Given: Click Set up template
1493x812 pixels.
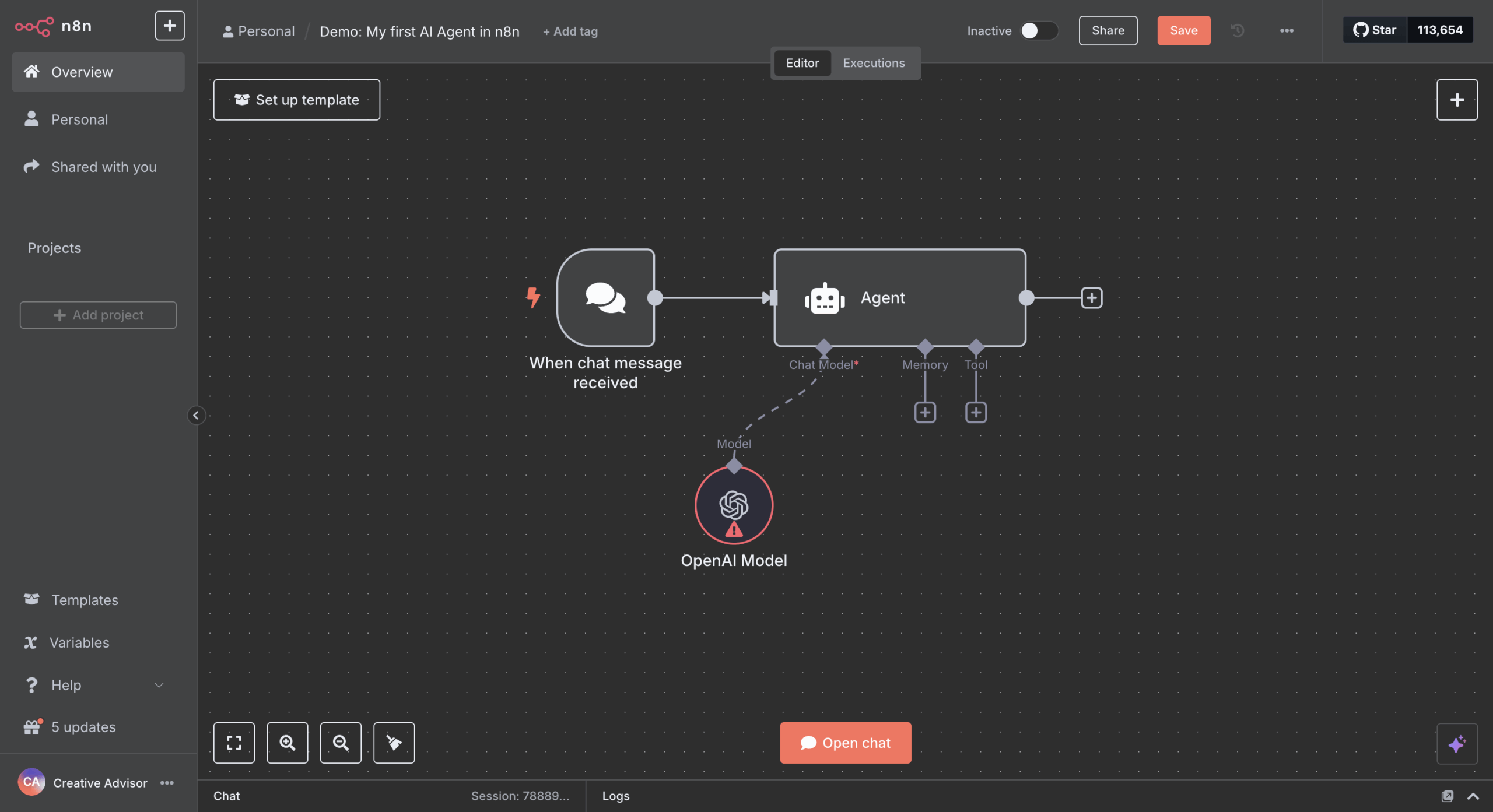Looking at the screenshot, I should tap(296, 100).
